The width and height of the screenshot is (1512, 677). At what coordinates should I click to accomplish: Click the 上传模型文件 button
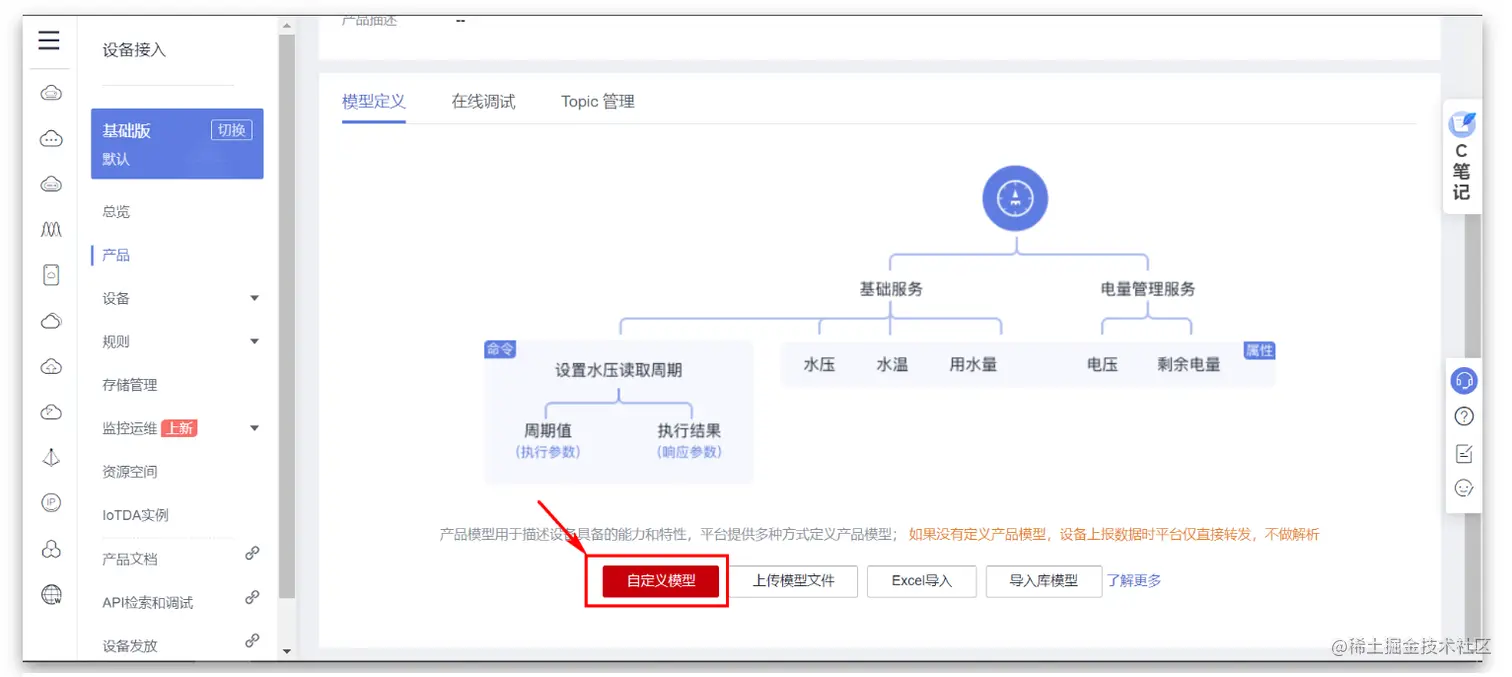(x=793, y=581)
